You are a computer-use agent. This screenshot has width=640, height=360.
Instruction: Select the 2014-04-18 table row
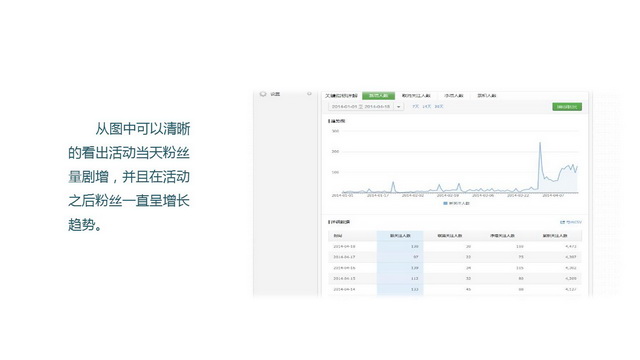pyautogui.click(x=455, y=247)
